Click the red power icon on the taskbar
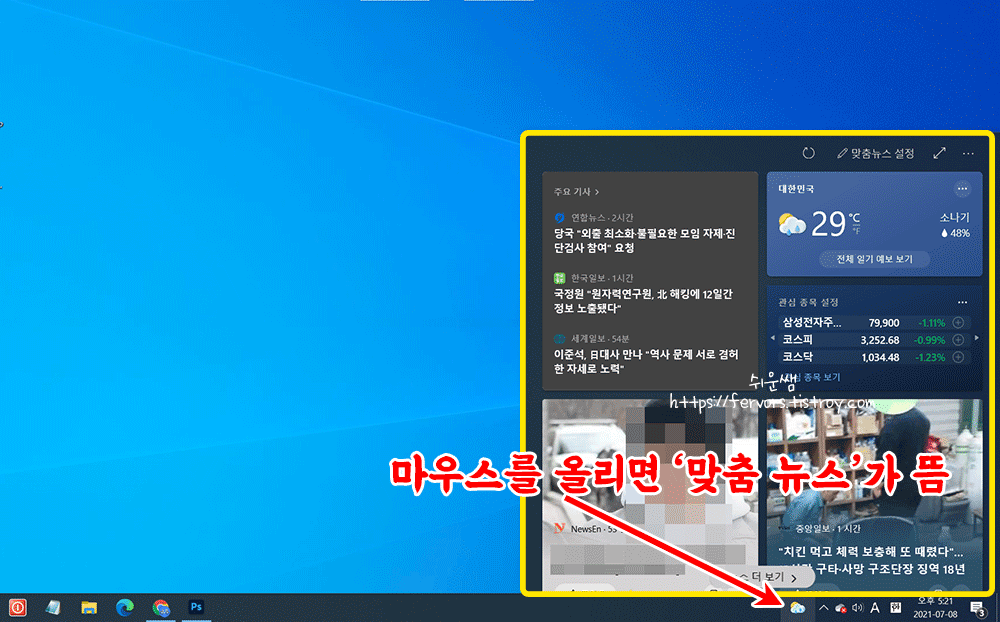This screenshot has width=1000, height=622. click(17, 607)
